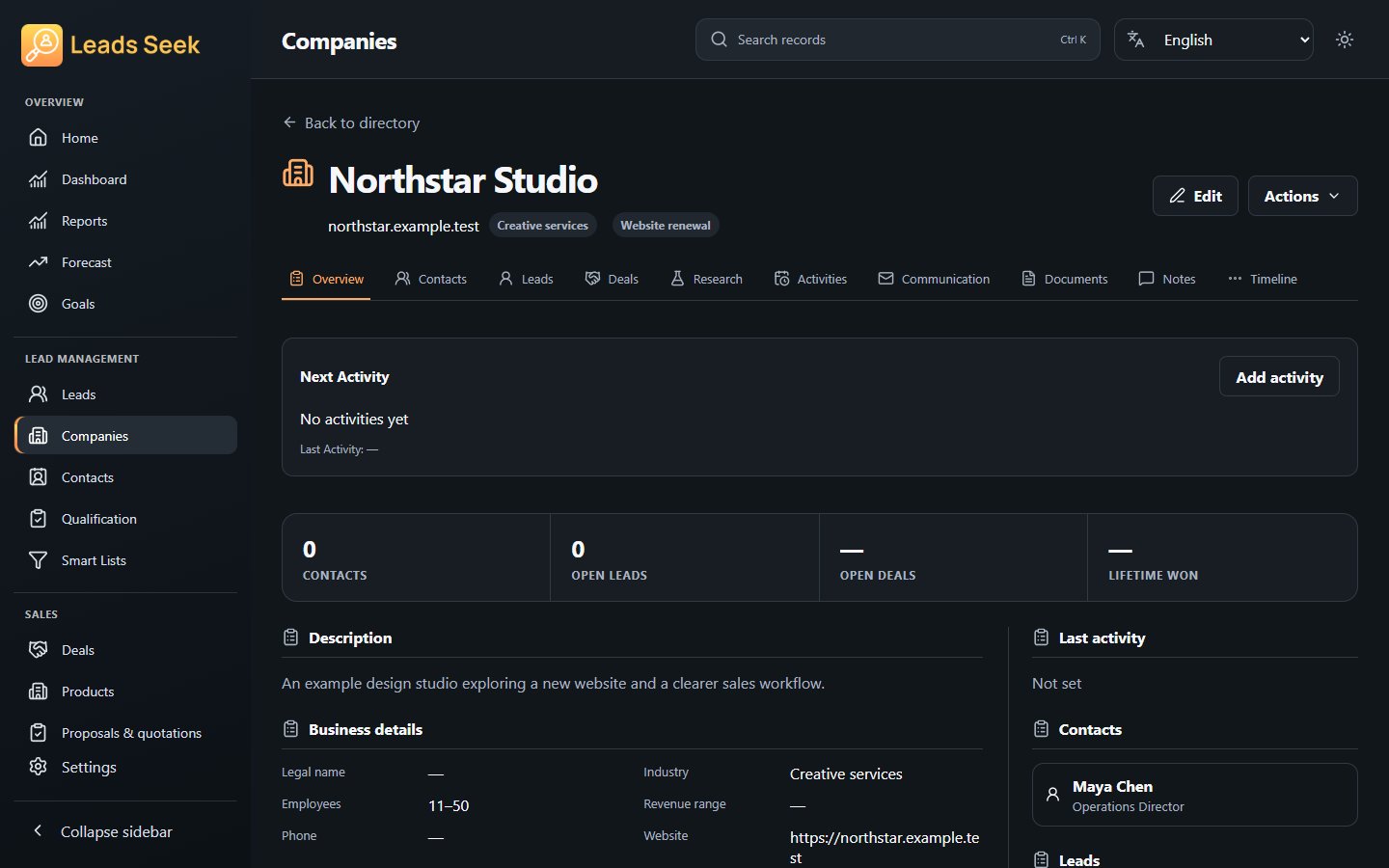
Task: Focus the Search records field
Action: (897, 40)
